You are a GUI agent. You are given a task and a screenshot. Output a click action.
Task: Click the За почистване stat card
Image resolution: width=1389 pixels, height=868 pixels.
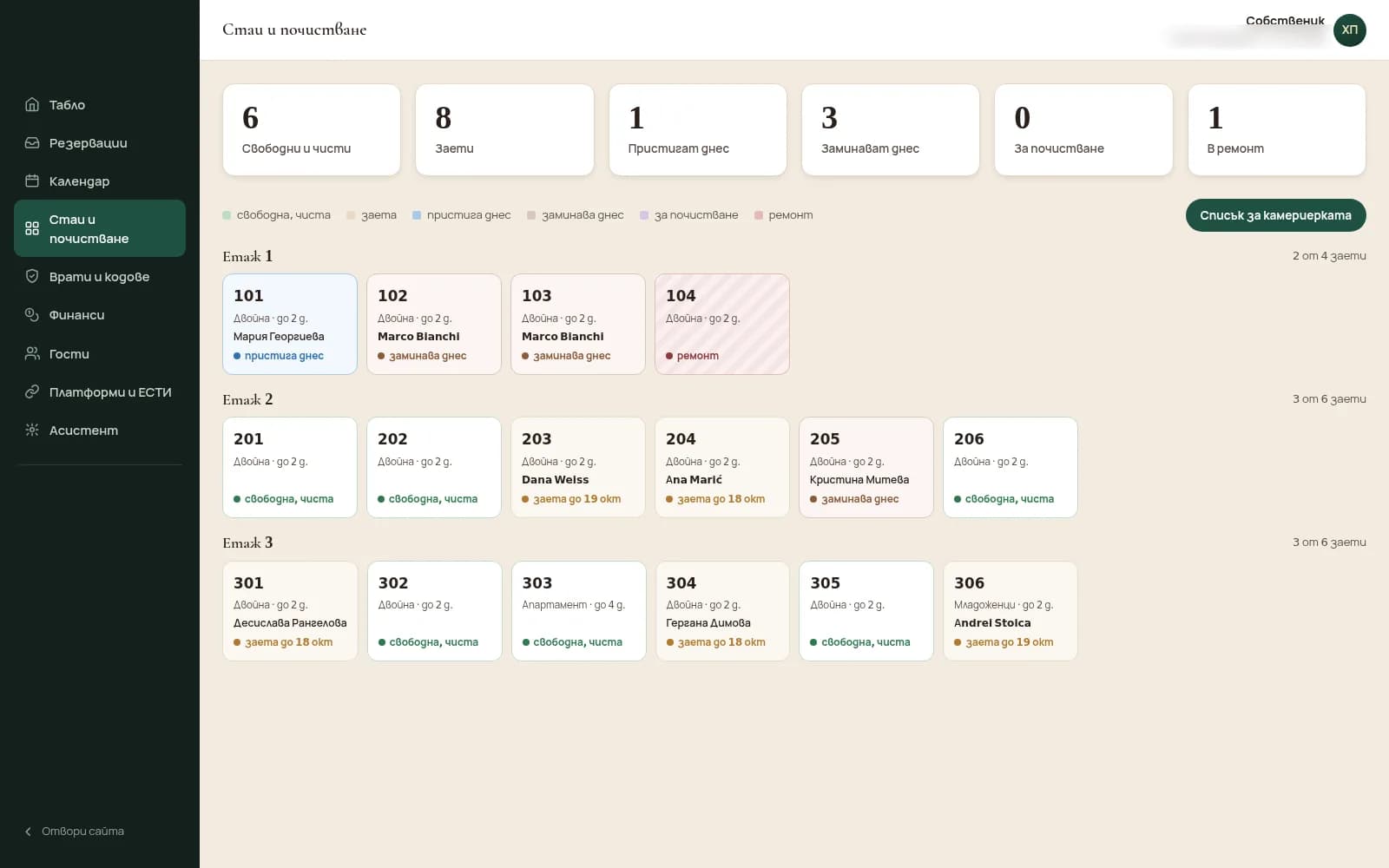tap(1083, 130)
